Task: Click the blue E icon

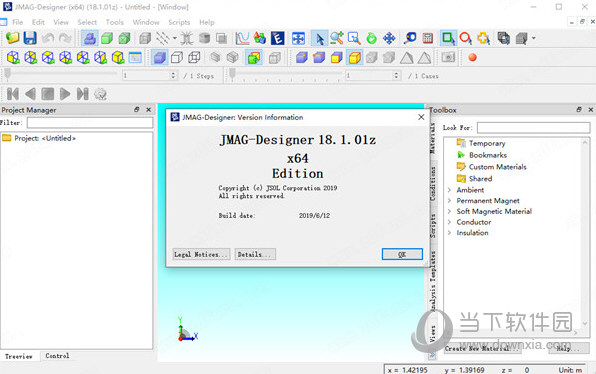Action: [277, 38]
